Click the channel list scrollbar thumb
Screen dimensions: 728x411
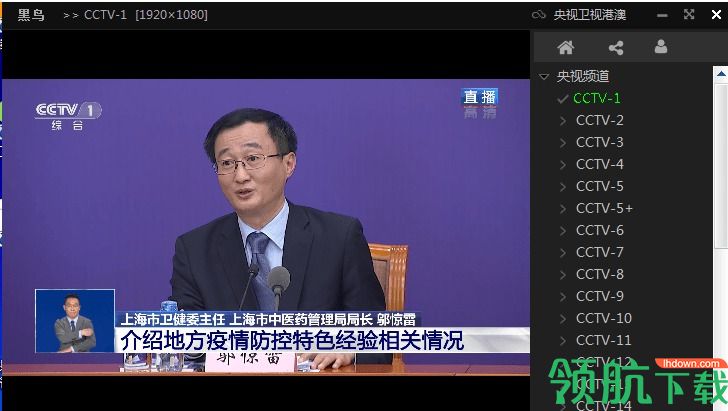(x=721, y=167)
